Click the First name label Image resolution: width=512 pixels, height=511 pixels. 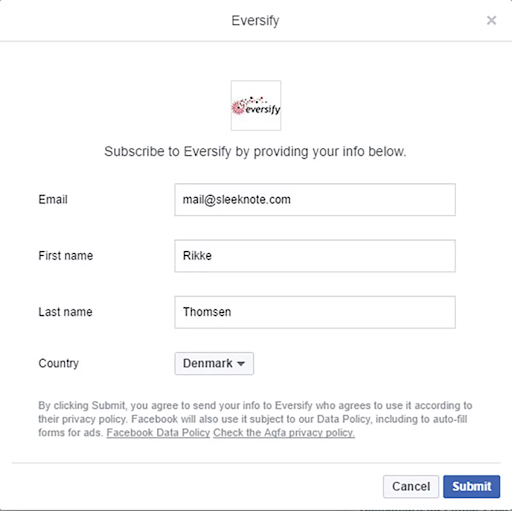tap(66, 256)
